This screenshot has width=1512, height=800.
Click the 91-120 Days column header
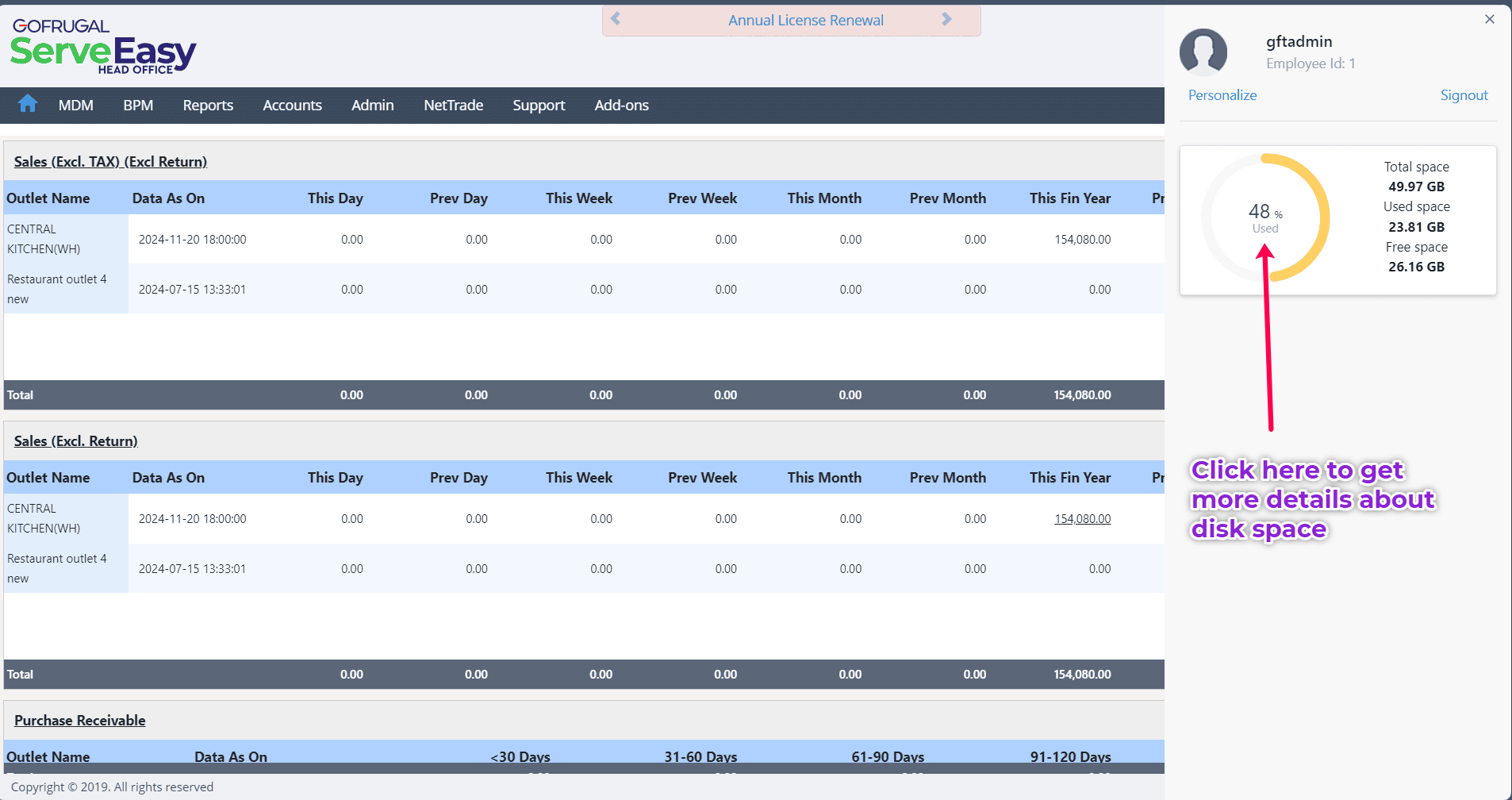(x=1071, y=756)
